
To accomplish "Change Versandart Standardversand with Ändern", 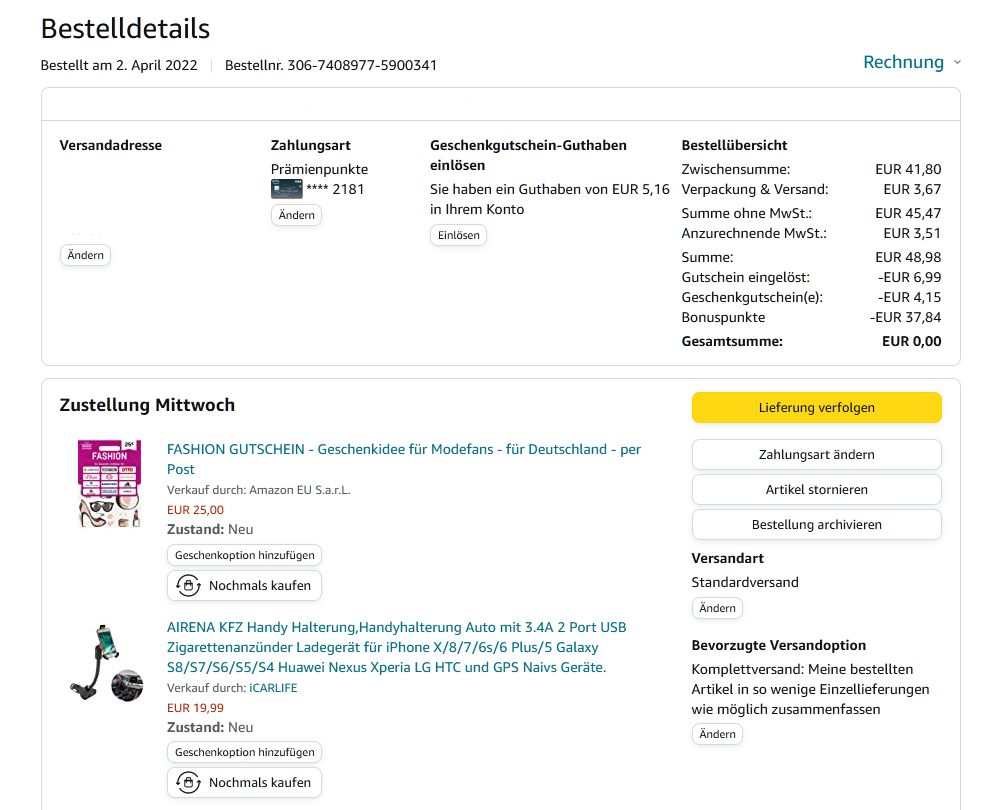I will pos(717,608).
